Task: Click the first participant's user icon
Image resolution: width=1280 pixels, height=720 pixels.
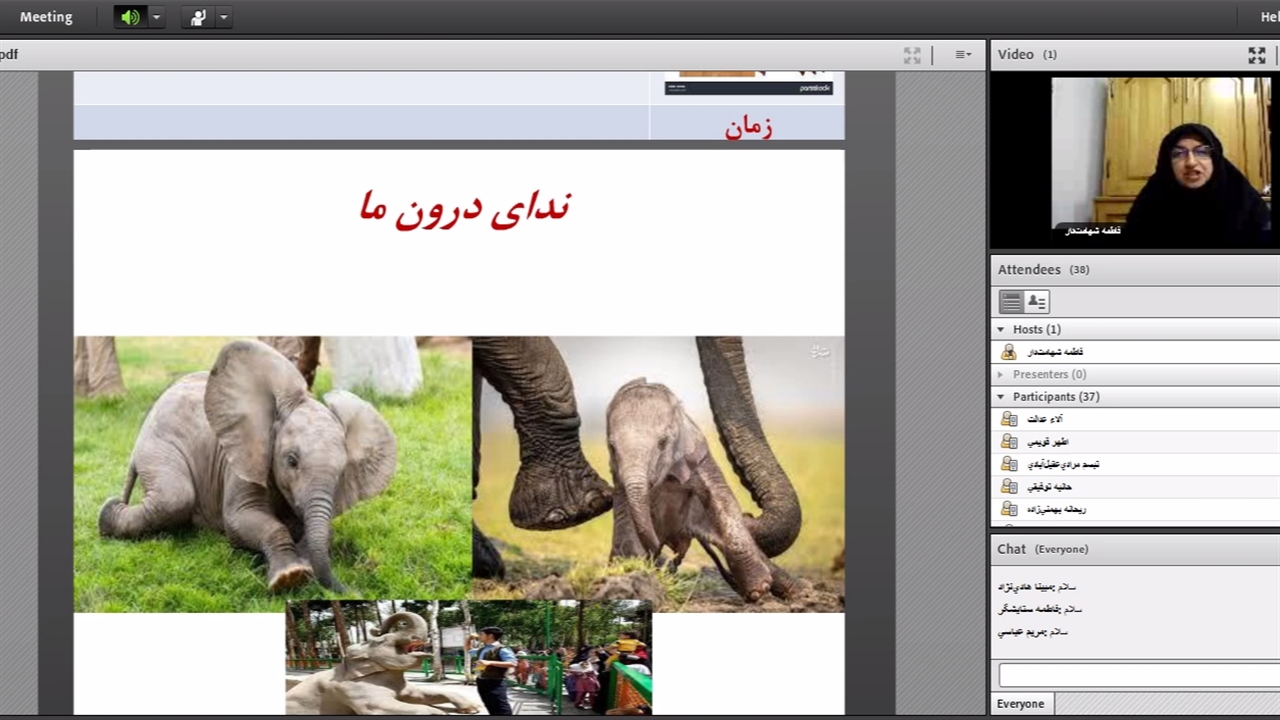Action: pyautogui.click(x=1009, y=419)
